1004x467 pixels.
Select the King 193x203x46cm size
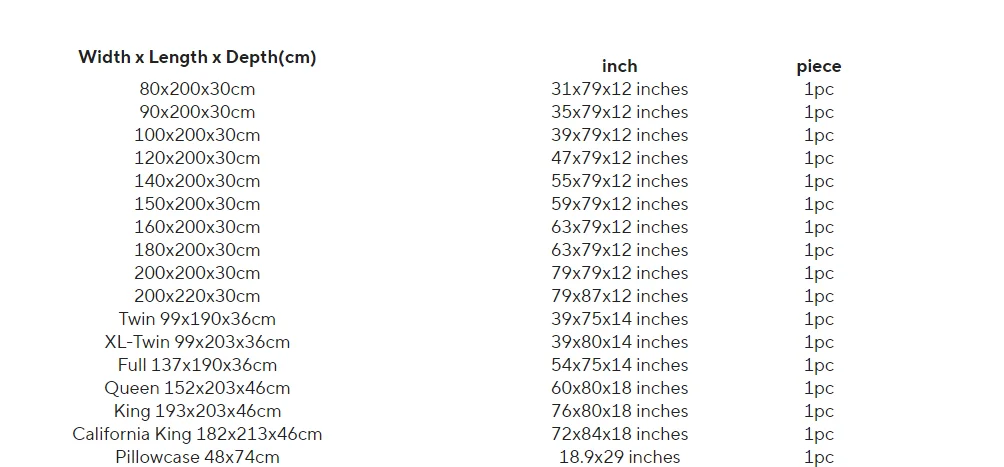point(197,411)
